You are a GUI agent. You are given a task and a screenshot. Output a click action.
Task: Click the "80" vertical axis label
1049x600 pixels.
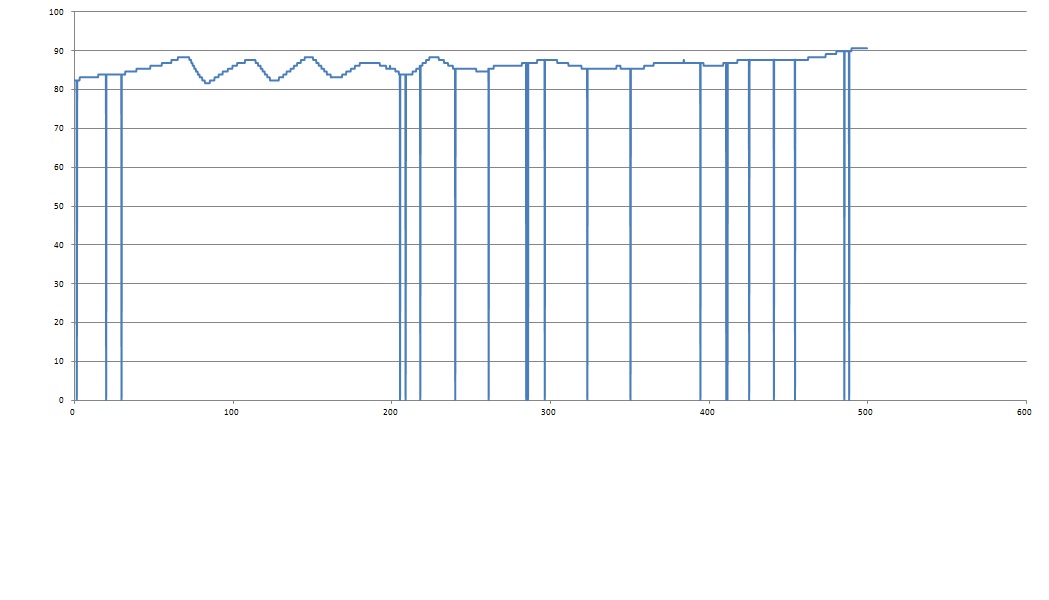[x=57, y=90]
